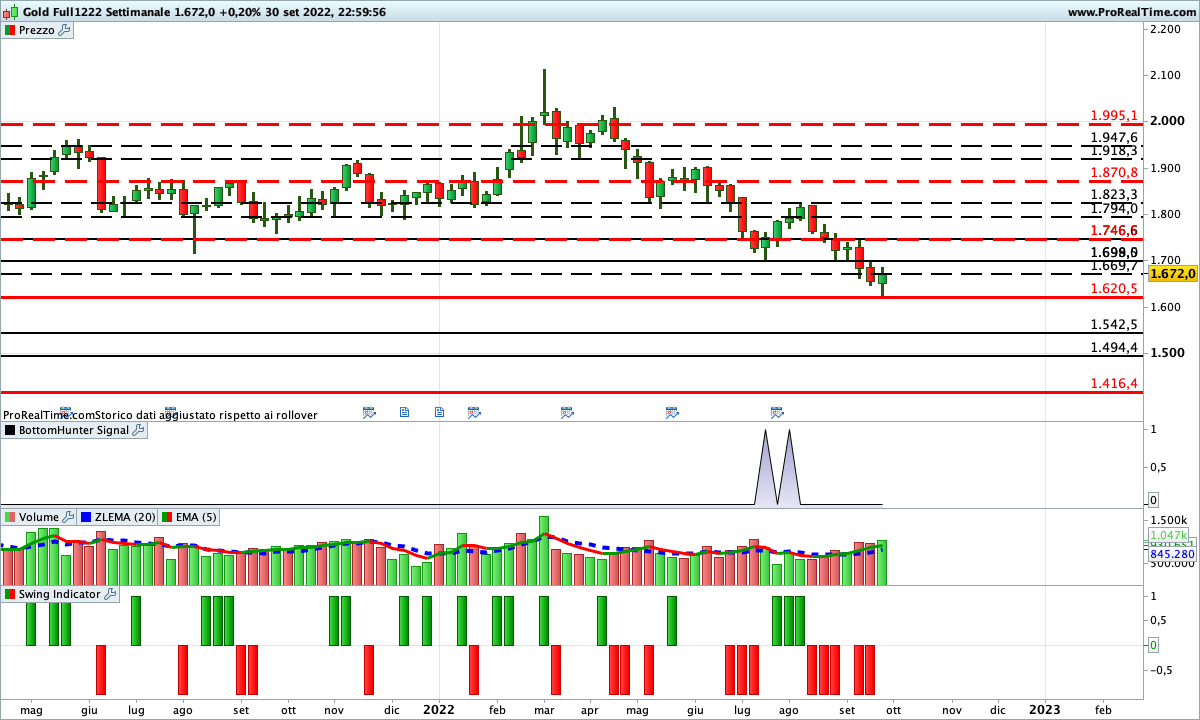
Task: Click first document icon near December
Action: tap(405, 412)
